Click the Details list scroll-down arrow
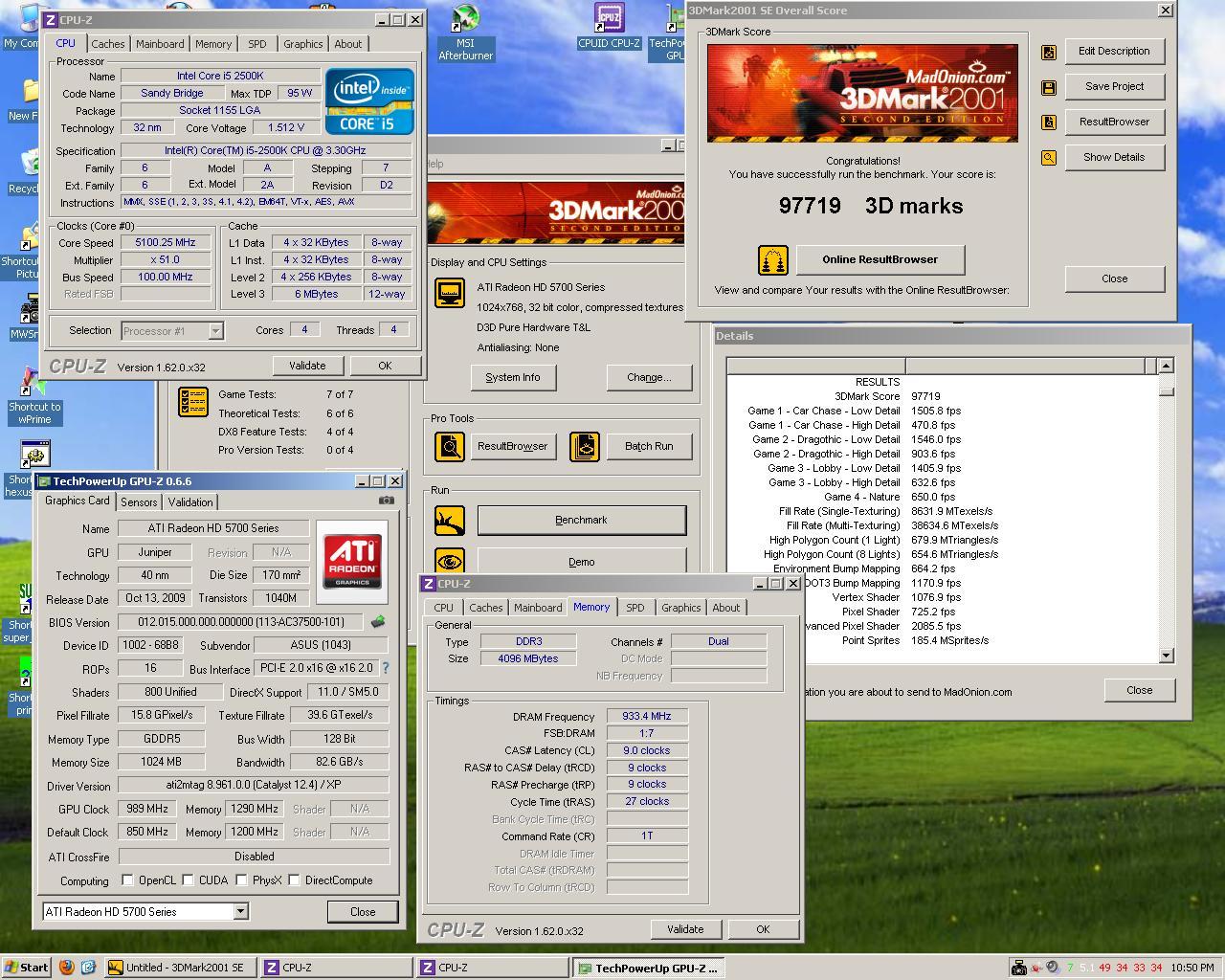Image resolution: width=1225 pixels, height=980 pixels. coord(1166,656)
